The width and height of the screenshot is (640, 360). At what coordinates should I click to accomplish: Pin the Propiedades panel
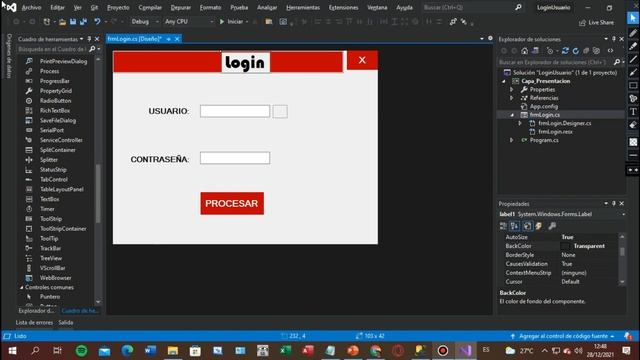pyautogui.click(x=613, y=203)
